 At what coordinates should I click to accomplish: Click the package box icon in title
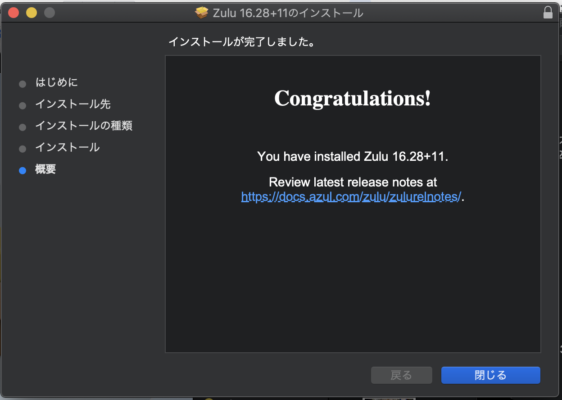201,13
